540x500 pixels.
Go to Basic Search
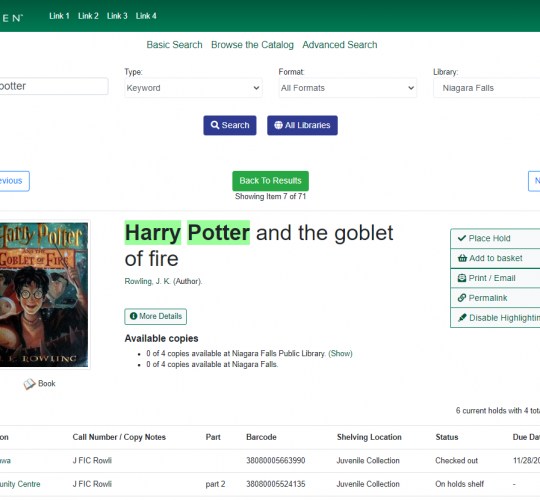174,45
